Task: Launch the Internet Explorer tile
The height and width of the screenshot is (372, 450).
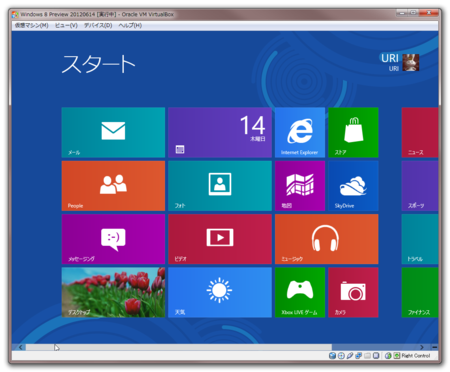Action: (x=300, y=132)
